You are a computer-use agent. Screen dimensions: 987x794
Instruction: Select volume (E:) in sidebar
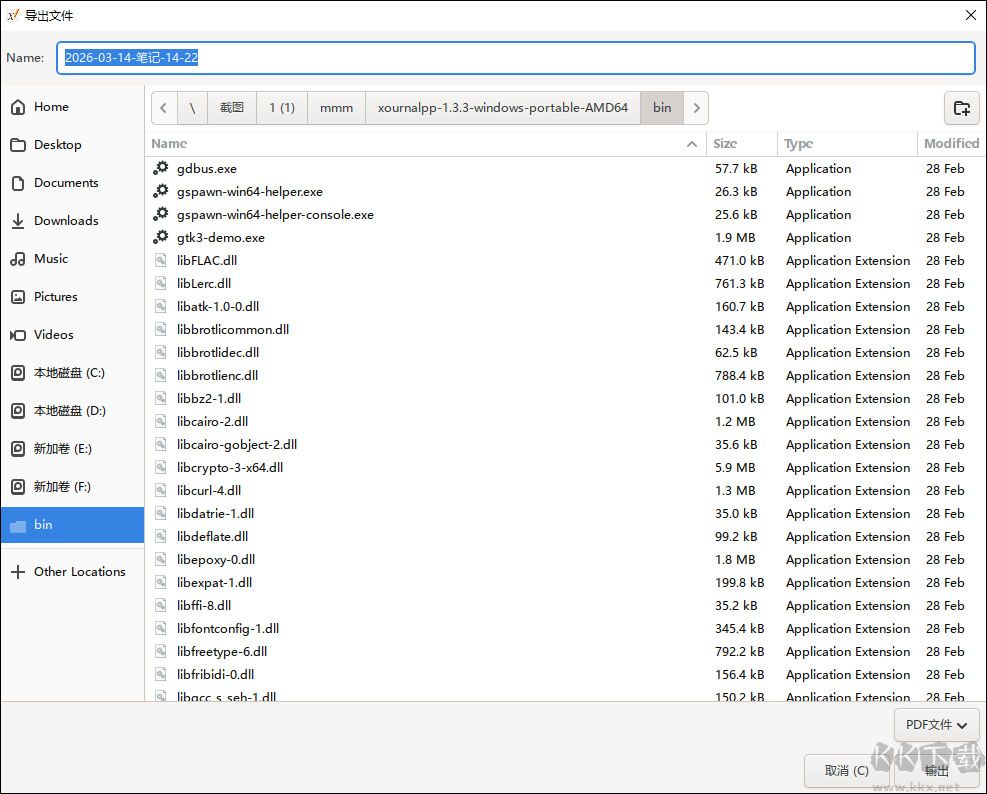click(x=72, y=448)
